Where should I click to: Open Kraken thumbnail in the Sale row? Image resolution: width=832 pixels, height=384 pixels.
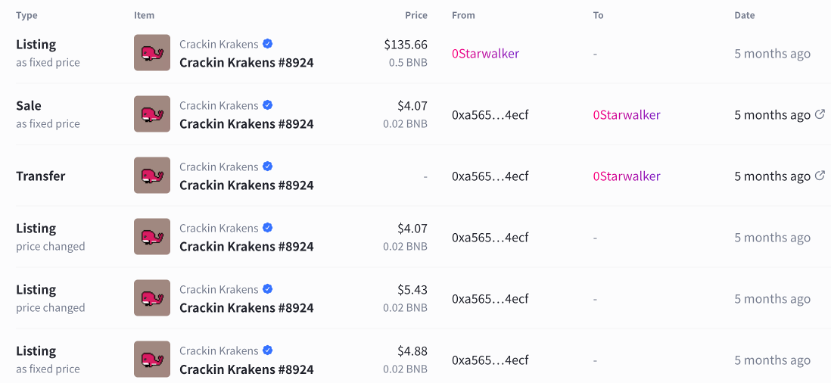pos(152,114)
